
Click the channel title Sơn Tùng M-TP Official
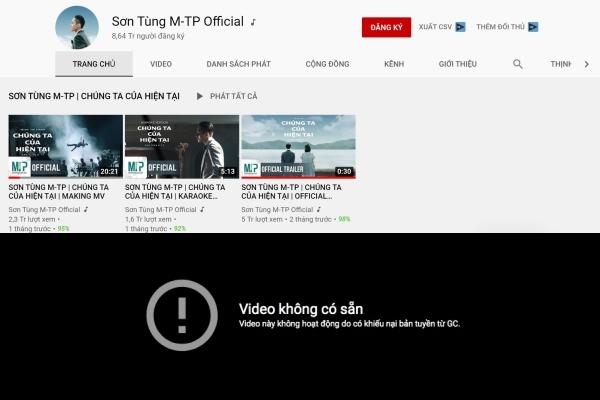(x=178, y=21)
